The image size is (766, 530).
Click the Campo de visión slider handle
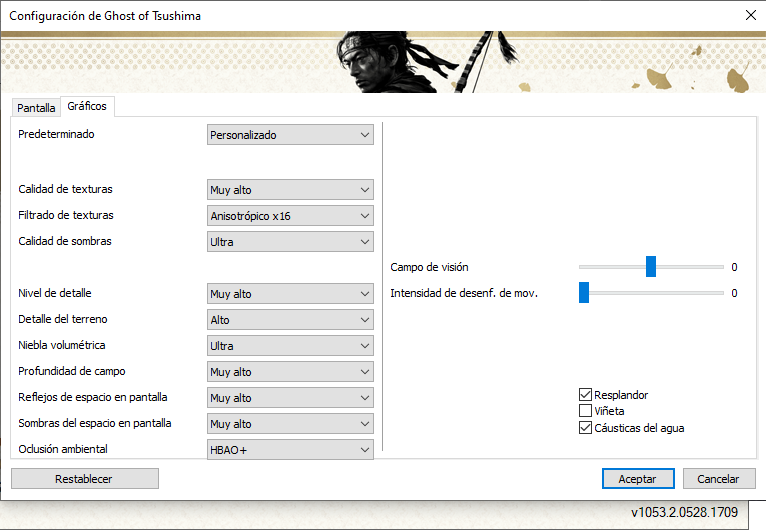pos(651,267)
